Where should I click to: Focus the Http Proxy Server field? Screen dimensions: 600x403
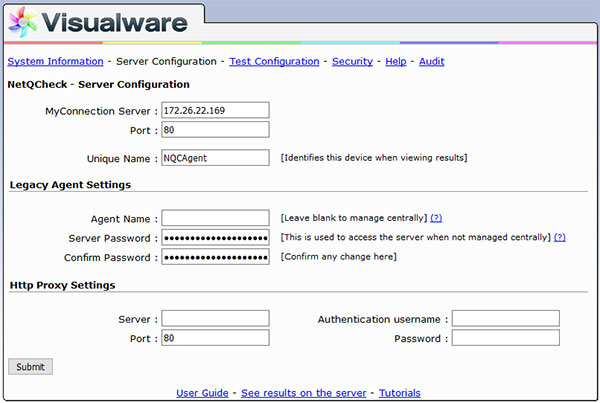point(215,318)
